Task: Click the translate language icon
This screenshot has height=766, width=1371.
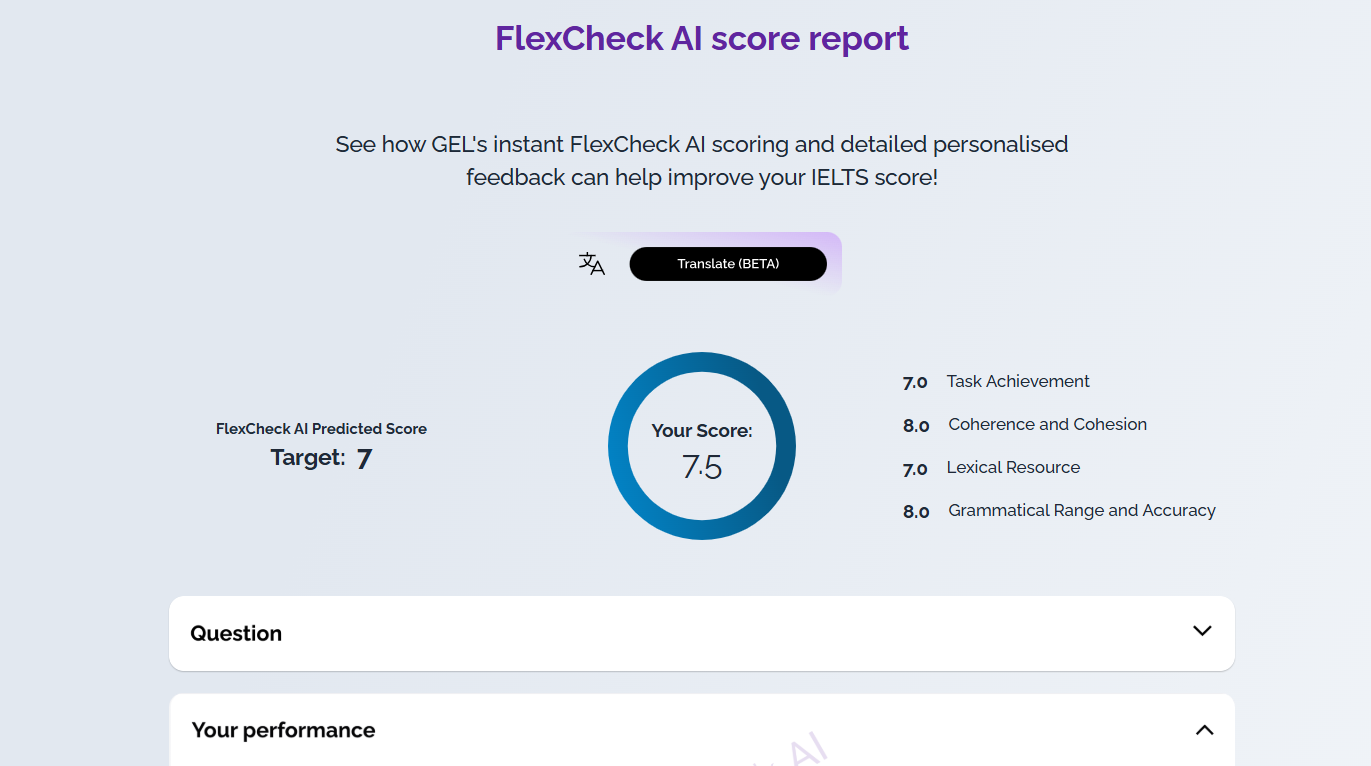Action: click(591, 264)
